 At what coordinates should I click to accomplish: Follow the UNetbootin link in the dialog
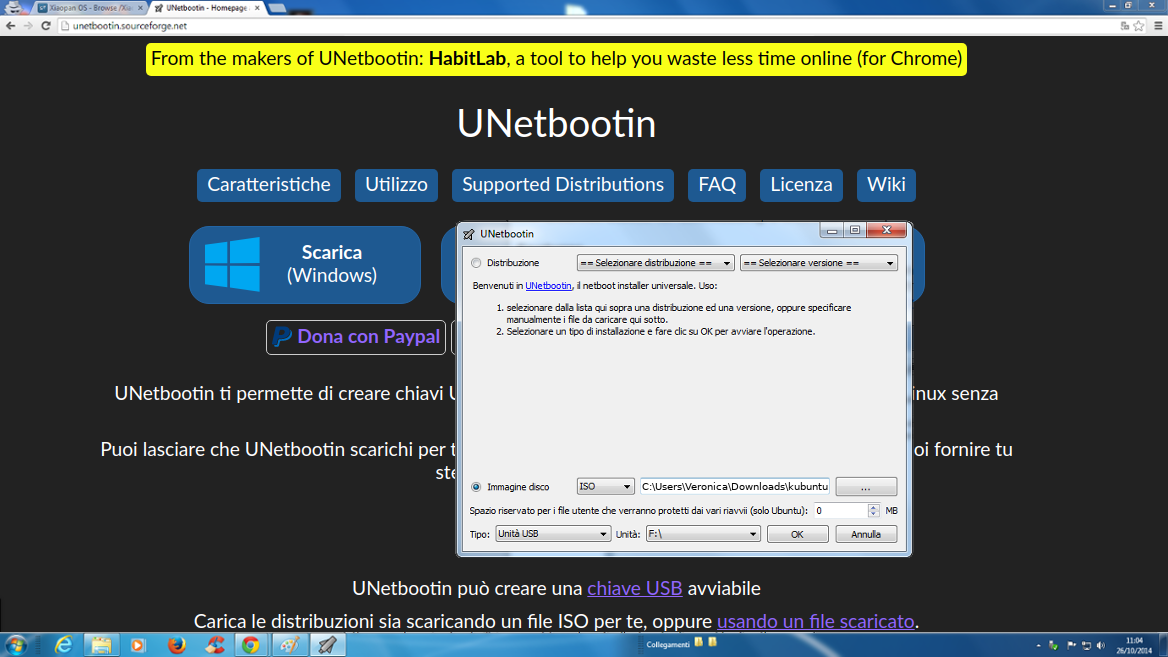548,286
